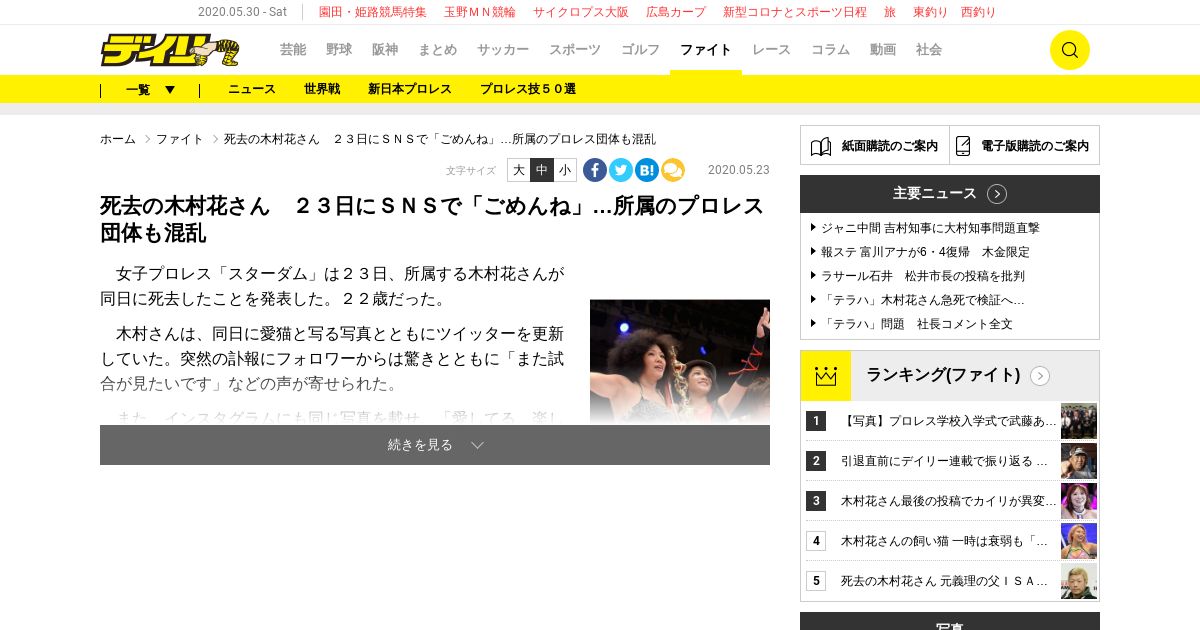Open ranking 1 プロレス学校入学式 article
This screenshot has width=1200, height=630.
pos(948,421)
